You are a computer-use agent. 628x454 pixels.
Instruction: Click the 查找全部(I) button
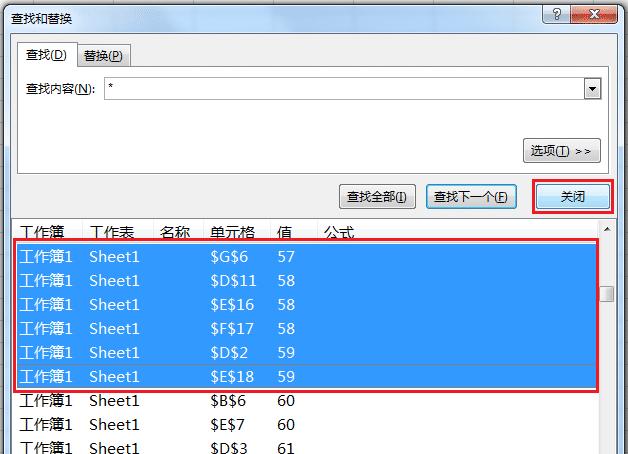coord(377,197)
